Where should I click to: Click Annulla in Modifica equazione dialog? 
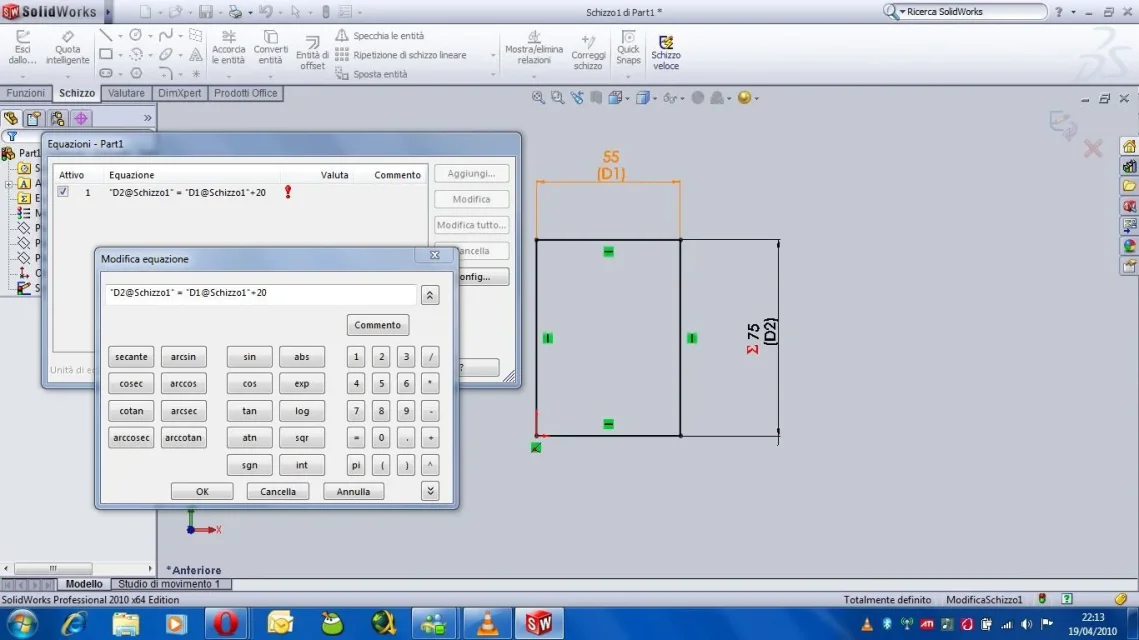tap(353, 491)
